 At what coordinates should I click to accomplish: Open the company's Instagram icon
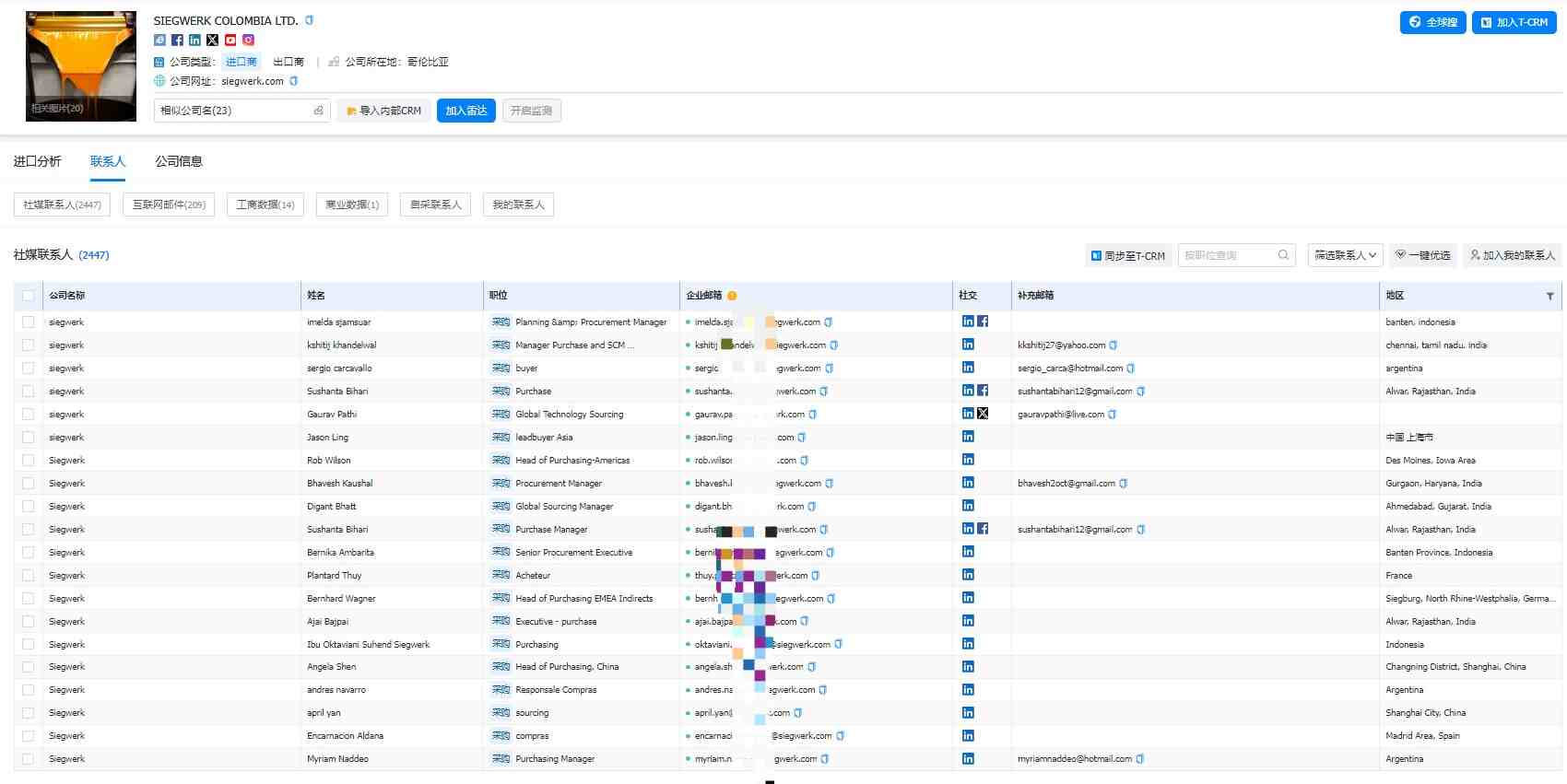(248, 40)
